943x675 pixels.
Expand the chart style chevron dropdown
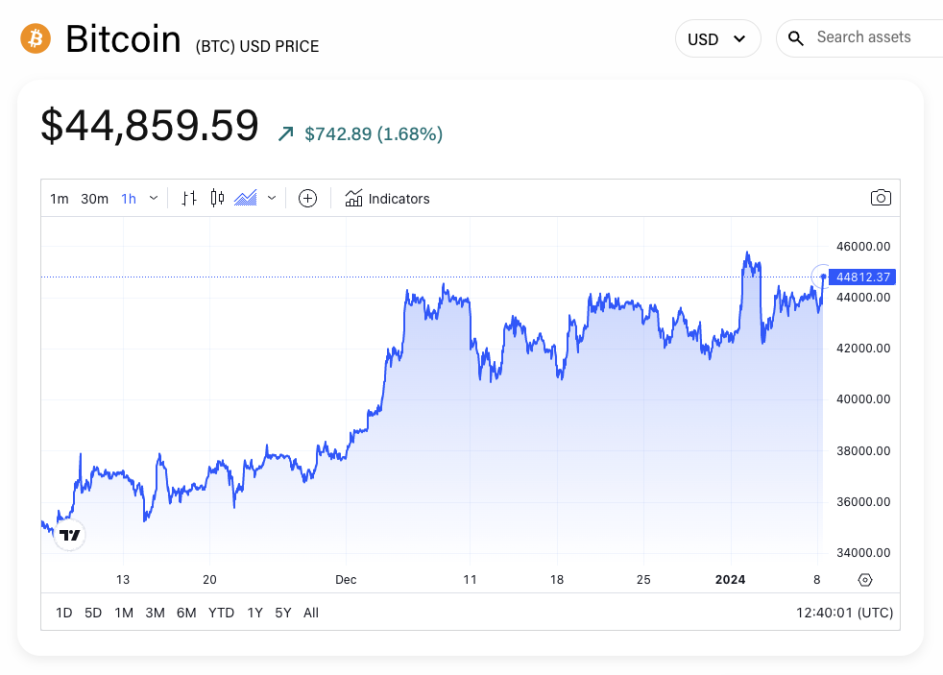click(270, 198)
